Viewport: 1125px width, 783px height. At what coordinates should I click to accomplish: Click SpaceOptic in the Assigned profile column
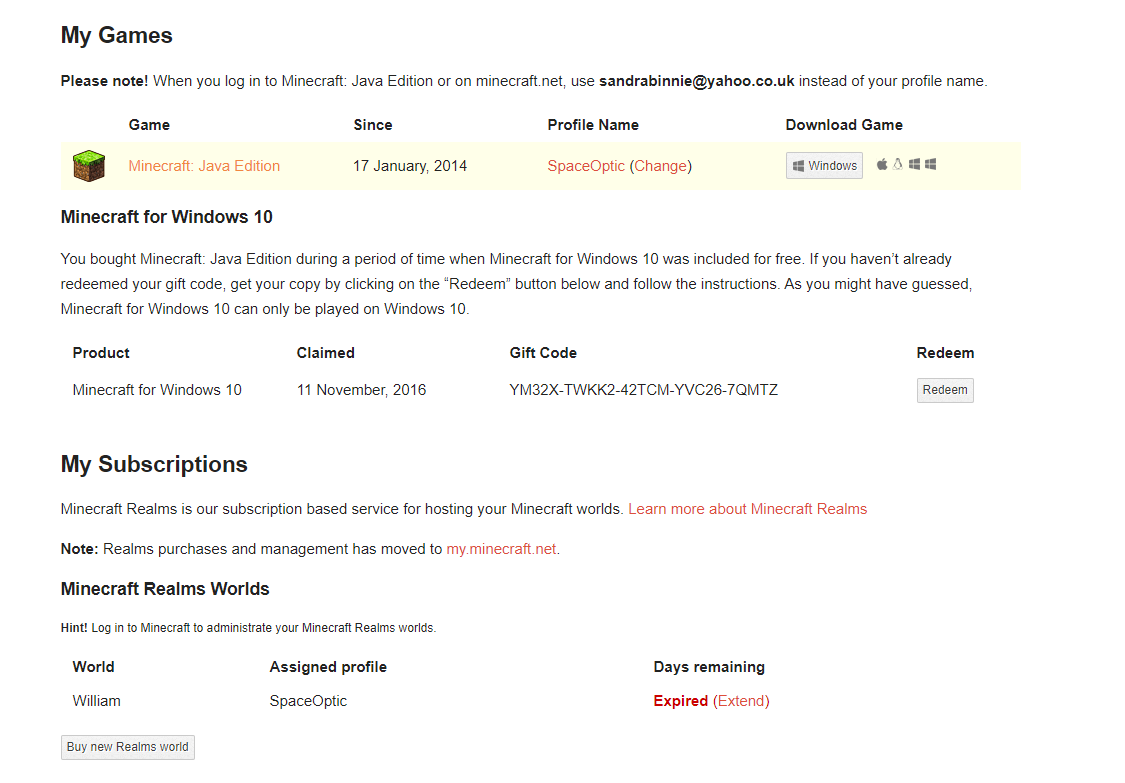308,701
